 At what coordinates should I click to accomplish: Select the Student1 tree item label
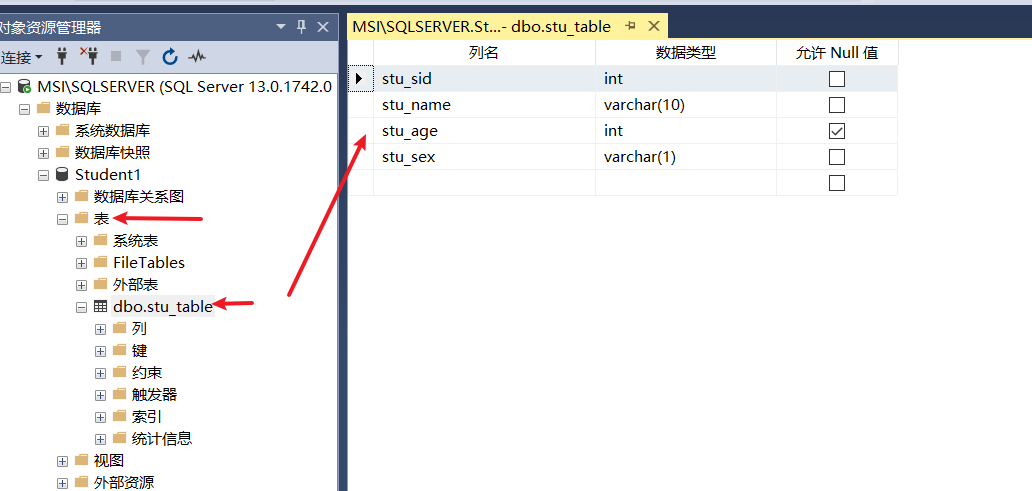[108, 174]
